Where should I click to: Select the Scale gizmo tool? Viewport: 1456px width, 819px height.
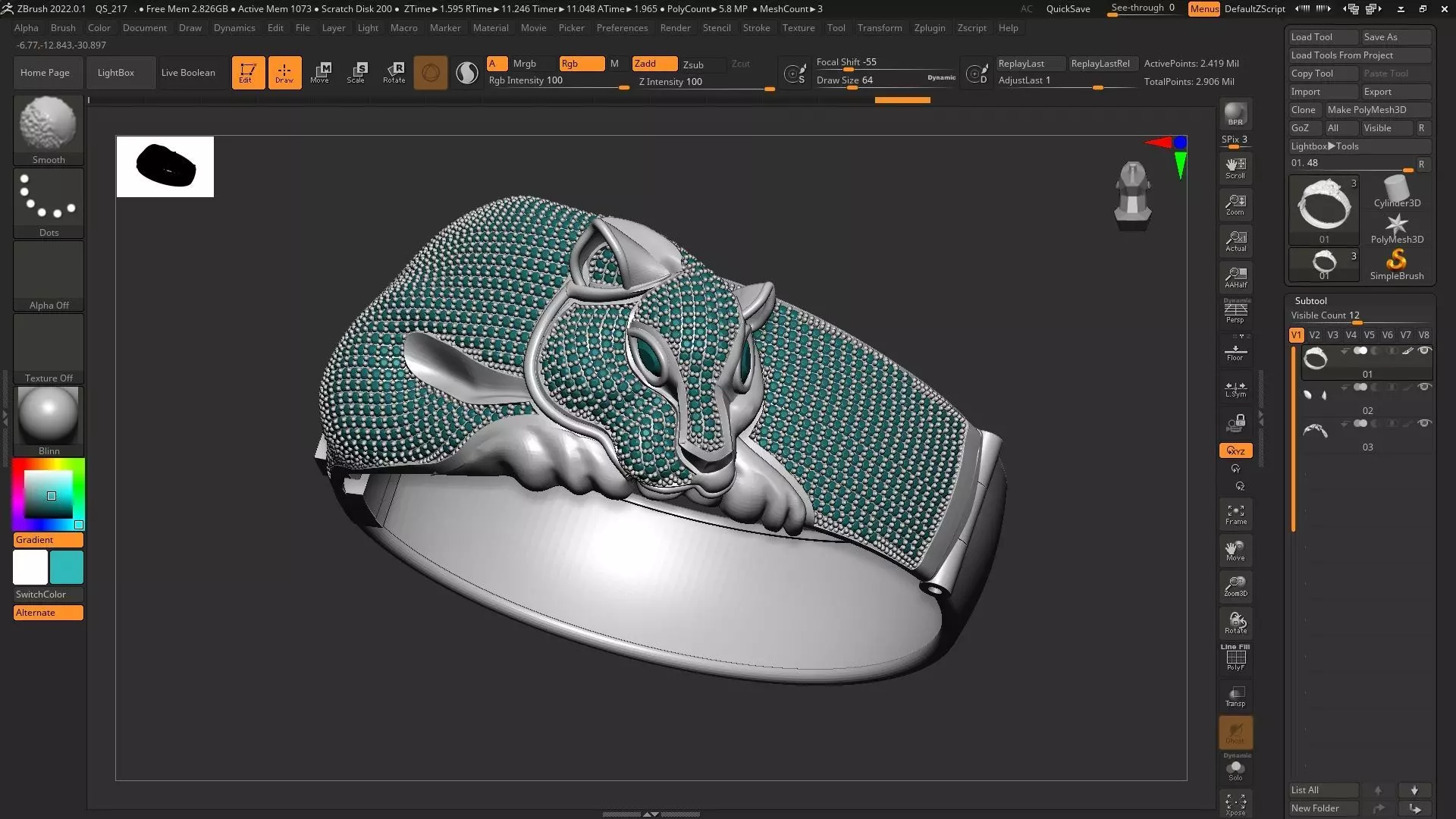click(x=356, y=73)
